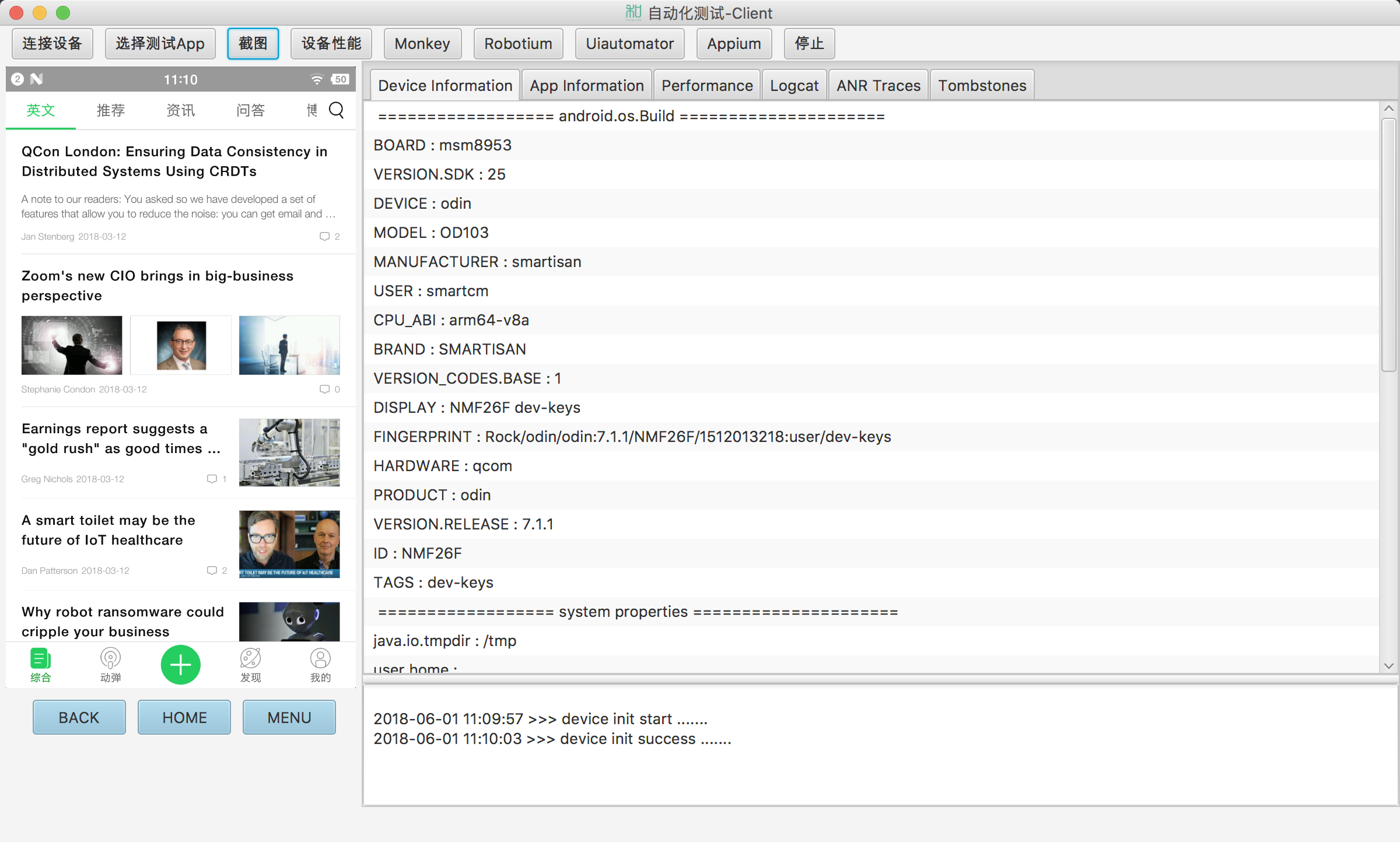Start an Appium test
Screen dimensions: 1400x842
733,43
